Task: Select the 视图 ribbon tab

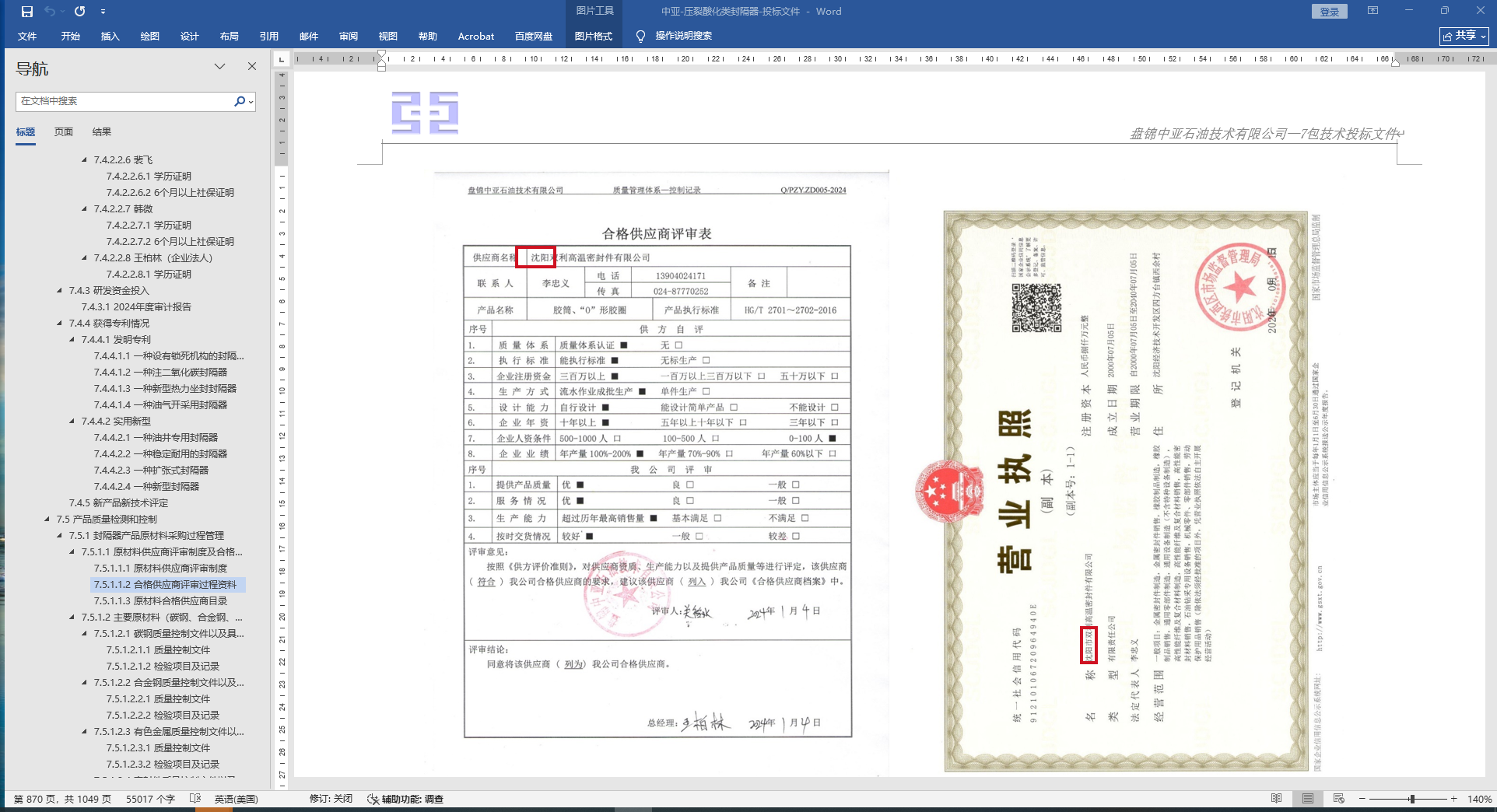Action: pyautogui.click(x=388, y=37)
